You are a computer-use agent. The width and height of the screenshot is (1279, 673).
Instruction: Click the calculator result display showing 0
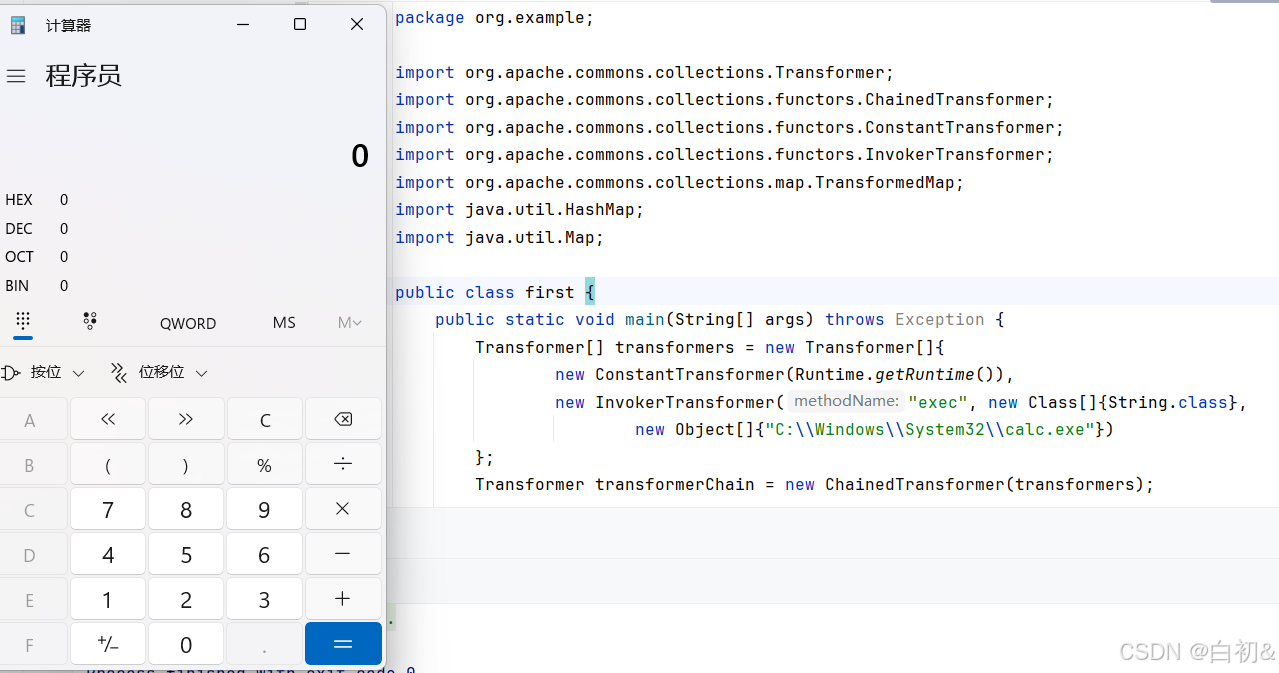(360, 156)
